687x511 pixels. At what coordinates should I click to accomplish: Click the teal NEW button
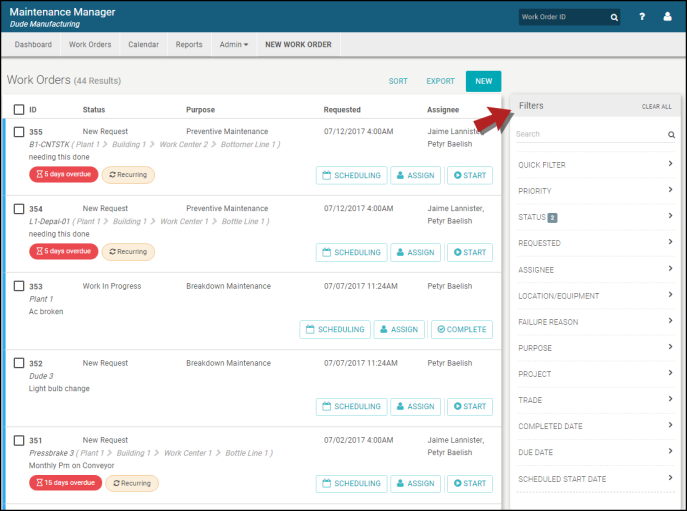coord(483,81)
